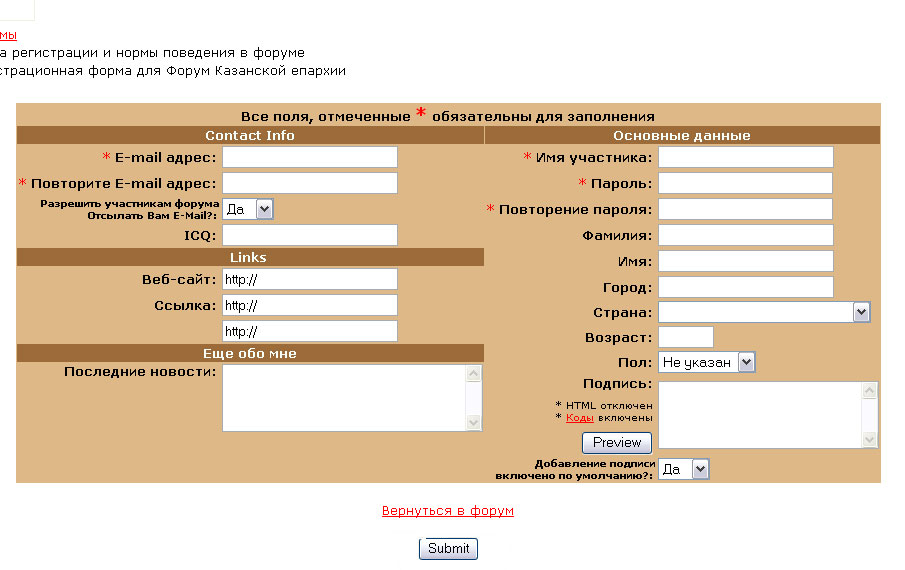Image resolution: width=905 pixels, height=570 pixels.
Task: Click the Ссылка http:// field
Action: click(310, 305)
